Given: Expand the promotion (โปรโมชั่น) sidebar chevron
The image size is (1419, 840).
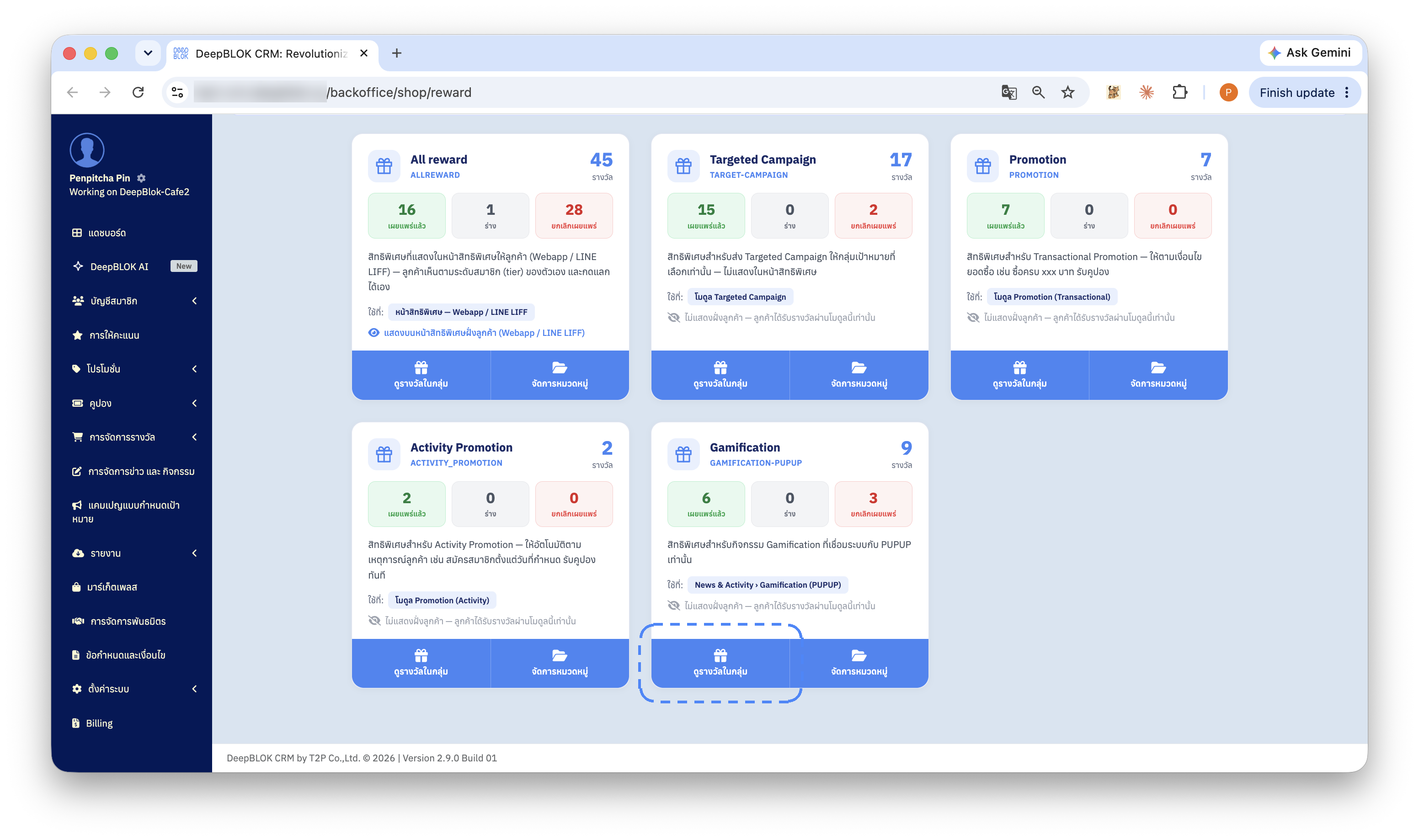Looking at the screenshot, I should [194, 368].
